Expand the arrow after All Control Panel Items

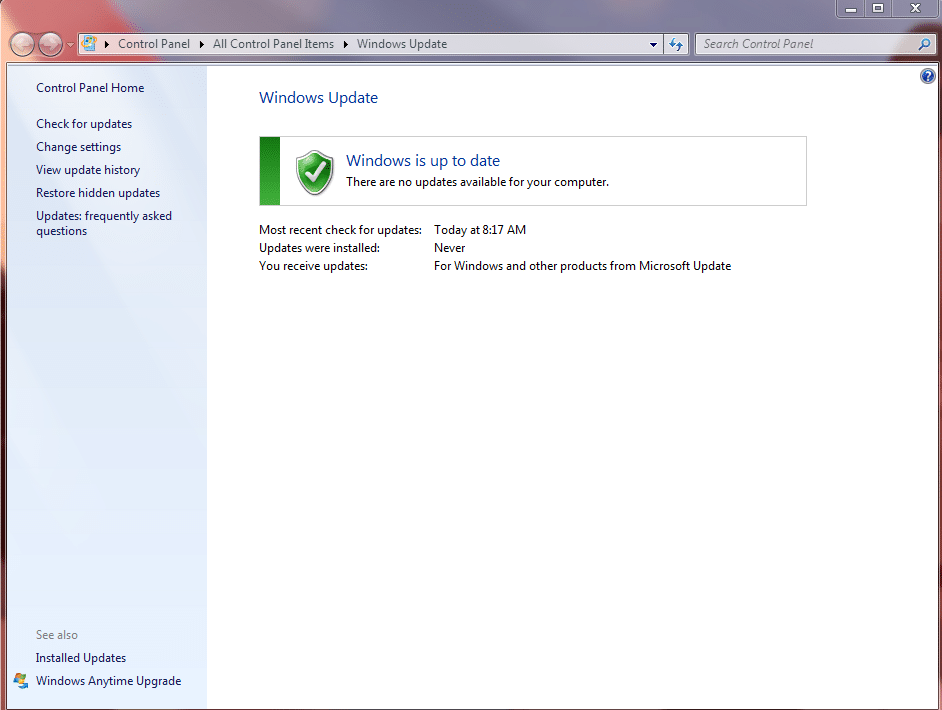pyautogui.click(x=346, y=44)
